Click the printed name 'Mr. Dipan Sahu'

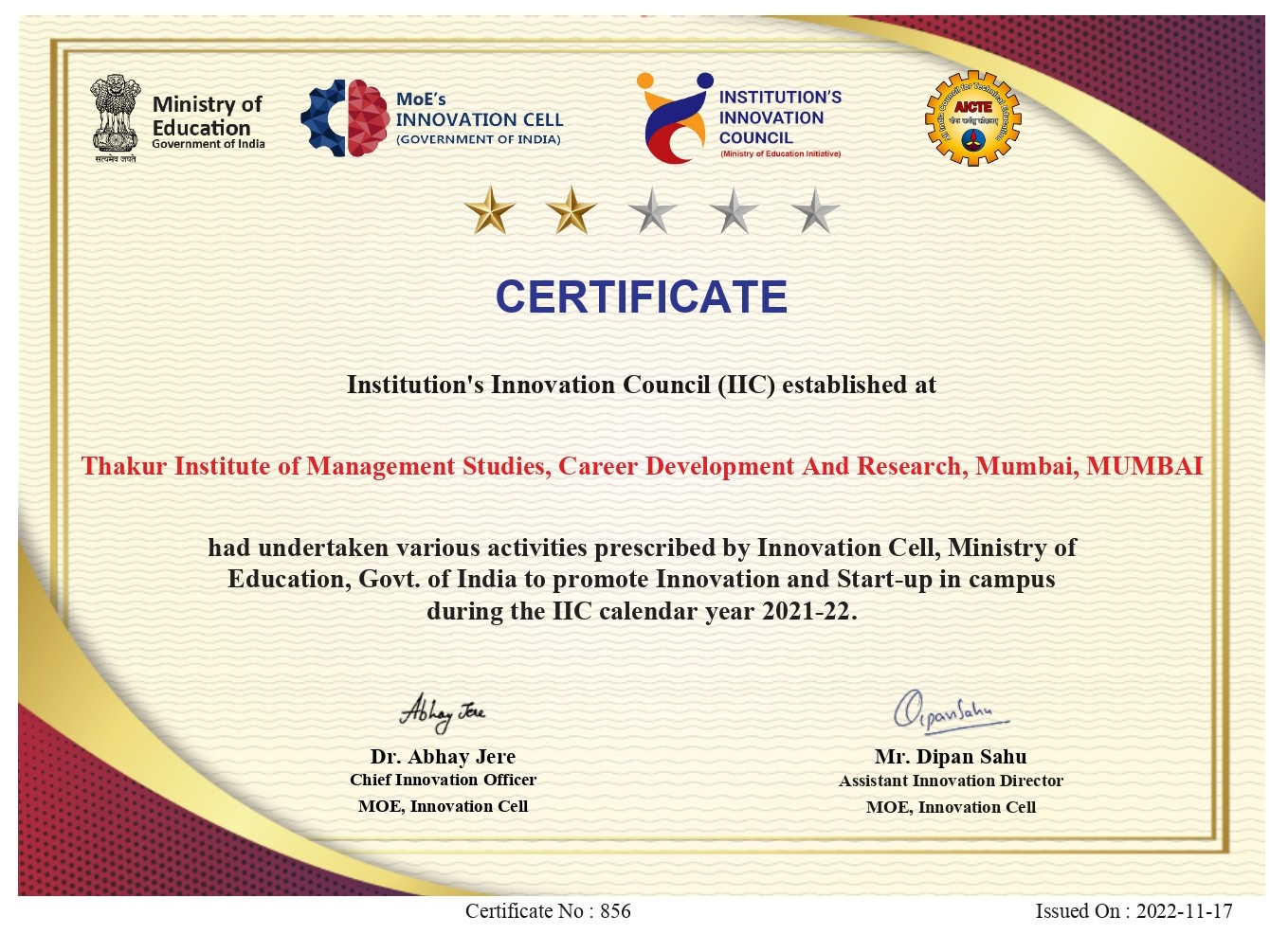[951, 756]
